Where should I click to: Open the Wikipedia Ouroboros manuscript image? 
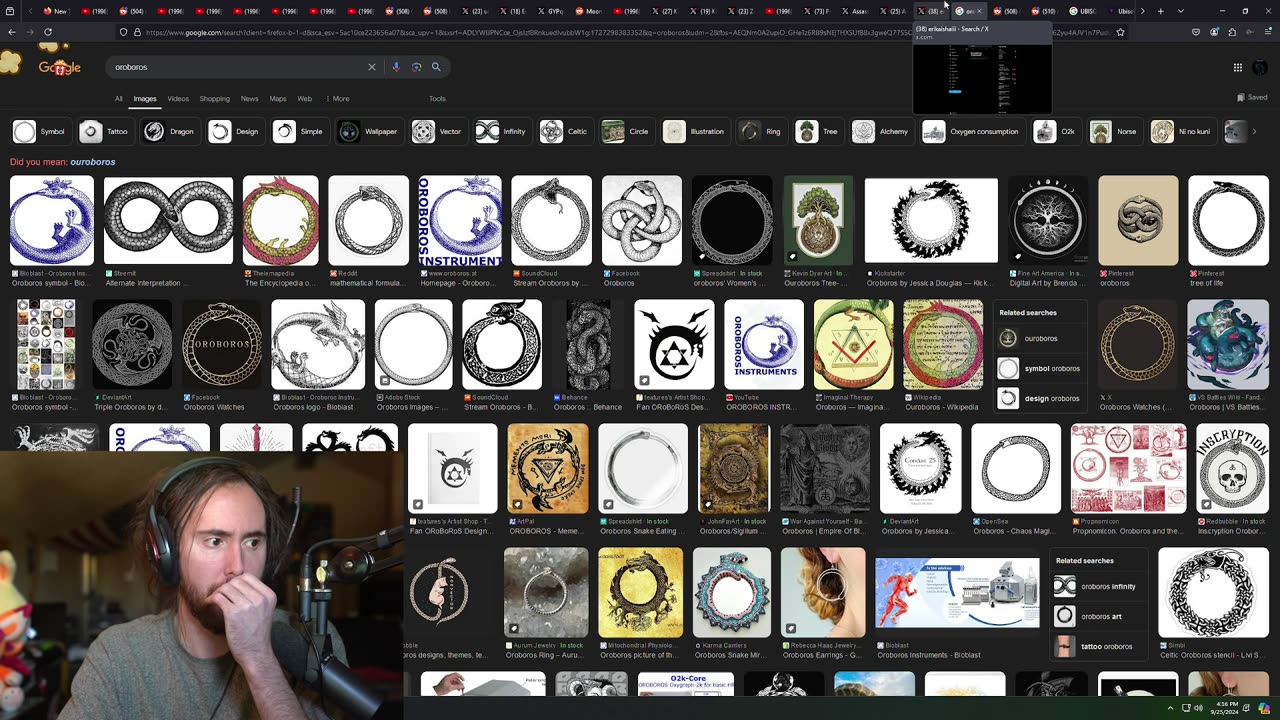[x=943, y=345]
